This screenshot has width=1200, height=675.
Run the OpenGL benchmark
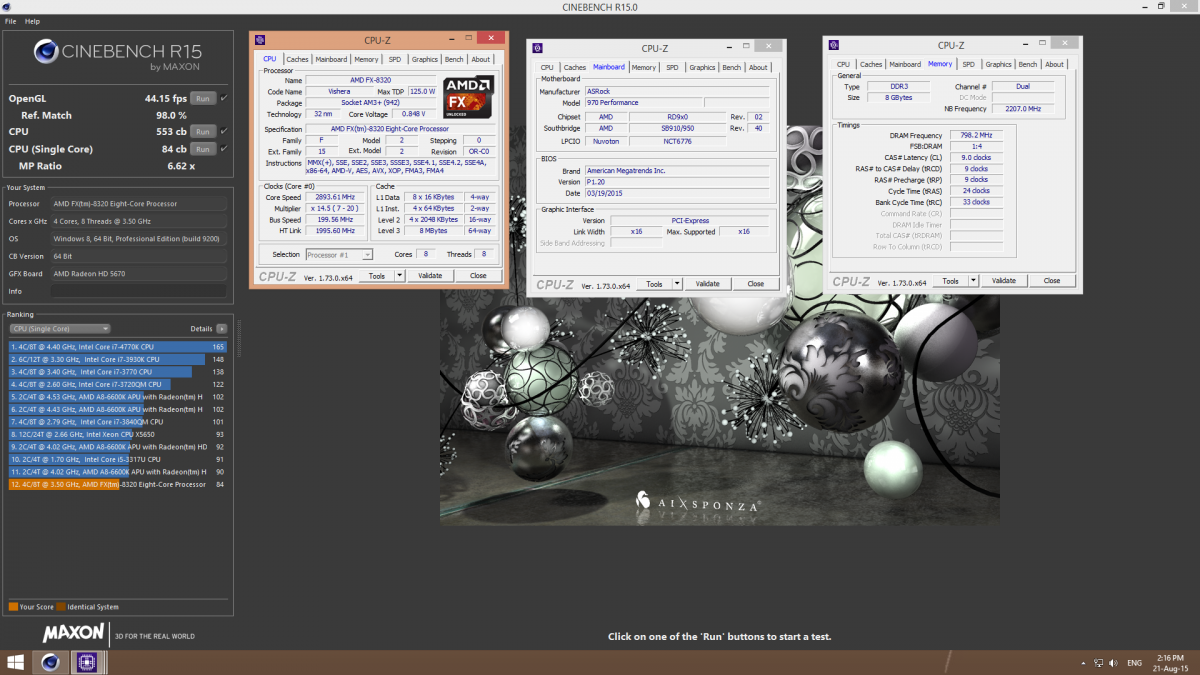click(203, 98)
